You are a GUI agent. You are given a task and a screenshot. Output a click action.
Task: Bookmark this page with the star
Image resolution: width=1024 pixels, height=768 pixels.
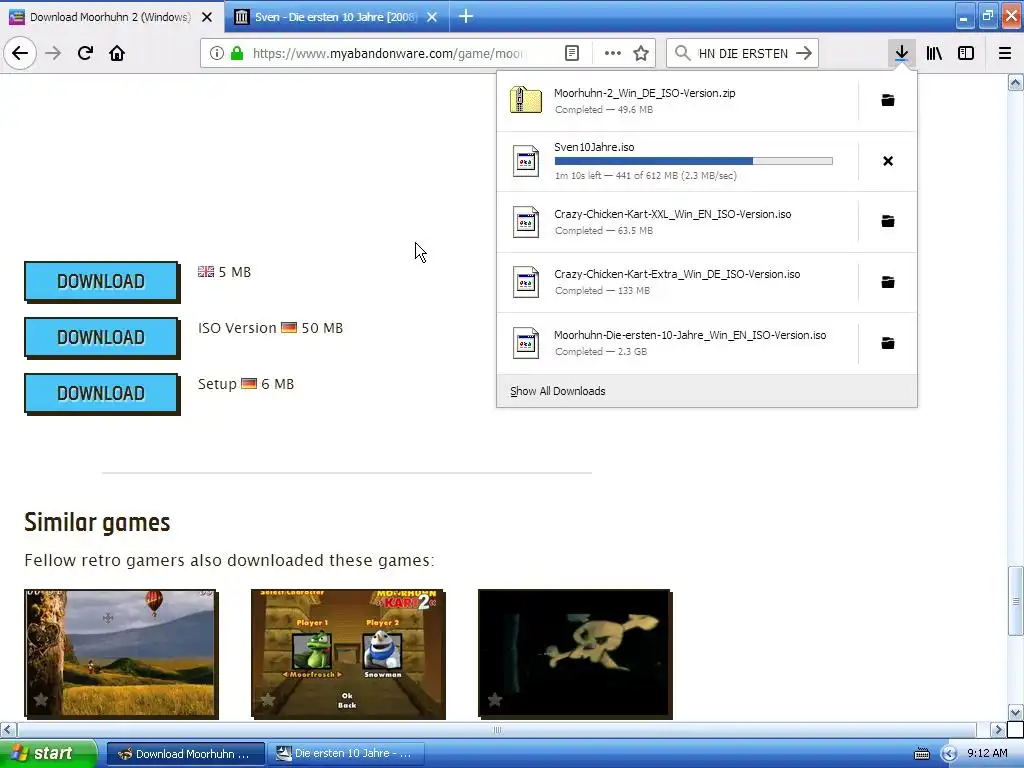641,53
